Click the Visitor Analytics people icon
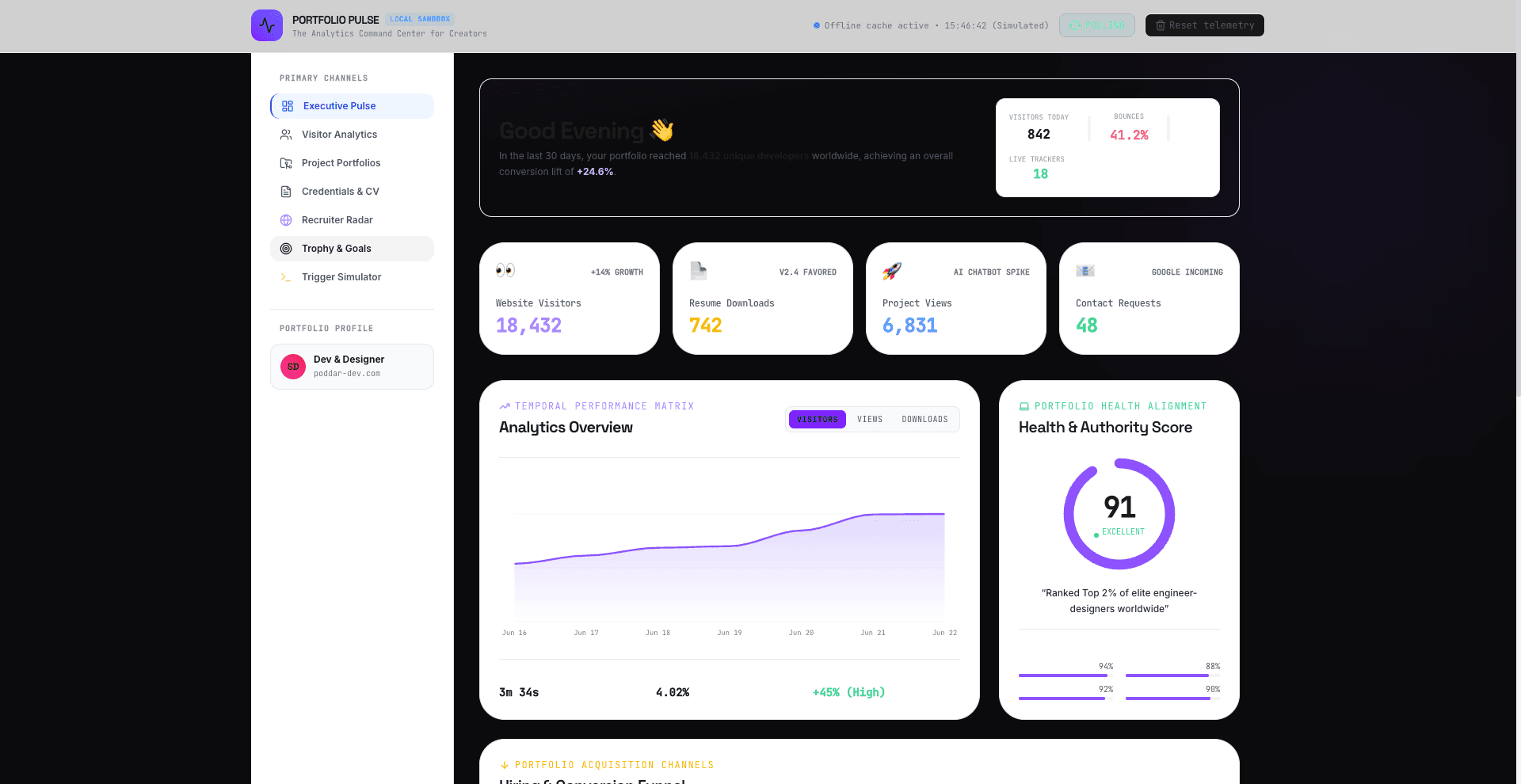1521x784 pixels. (286, 135)
